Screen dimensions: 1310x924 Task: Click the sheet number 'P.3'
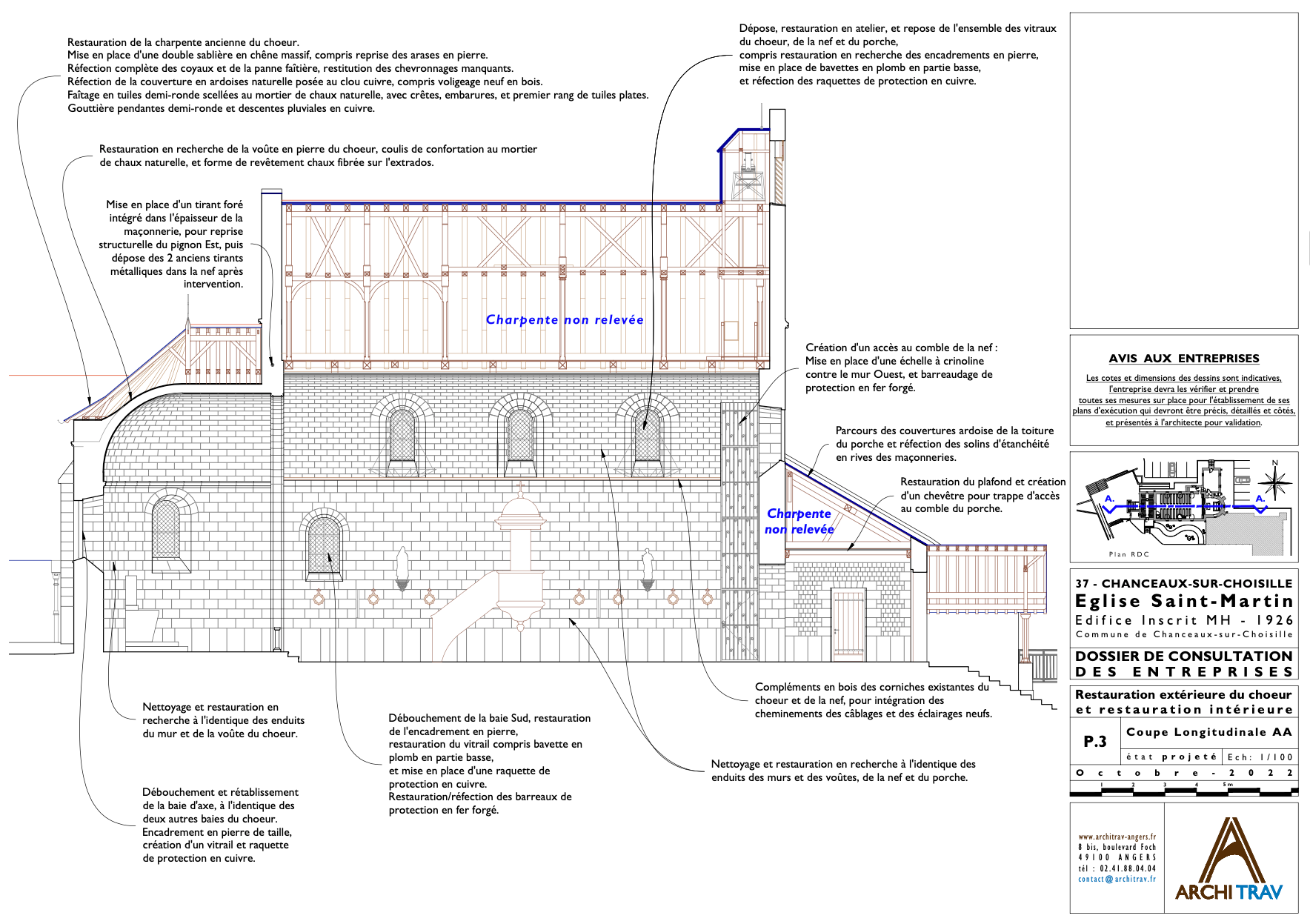point(1095,742)
